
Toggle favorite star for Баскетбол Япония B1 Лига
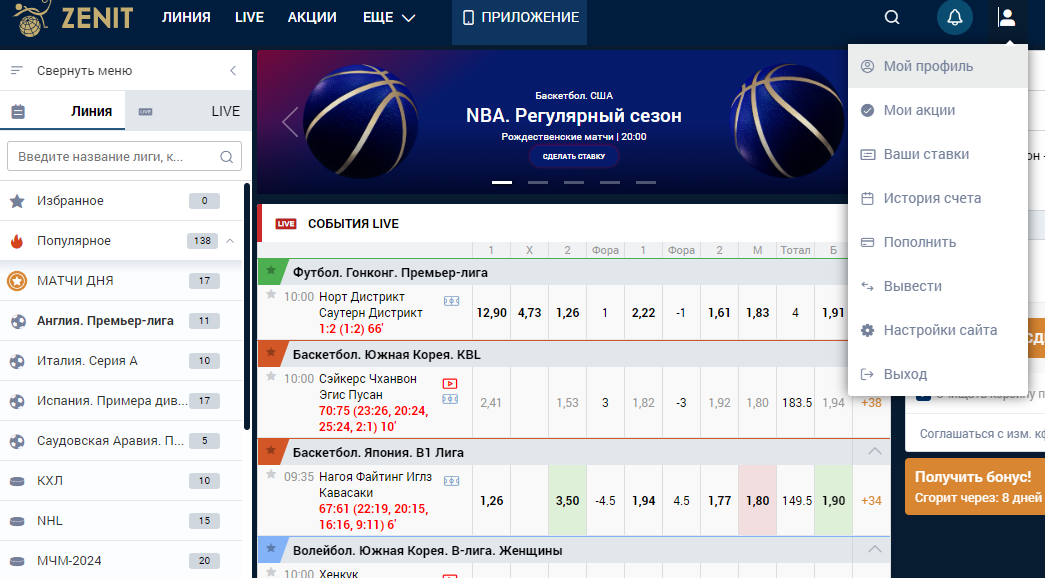tap(271, 450)
